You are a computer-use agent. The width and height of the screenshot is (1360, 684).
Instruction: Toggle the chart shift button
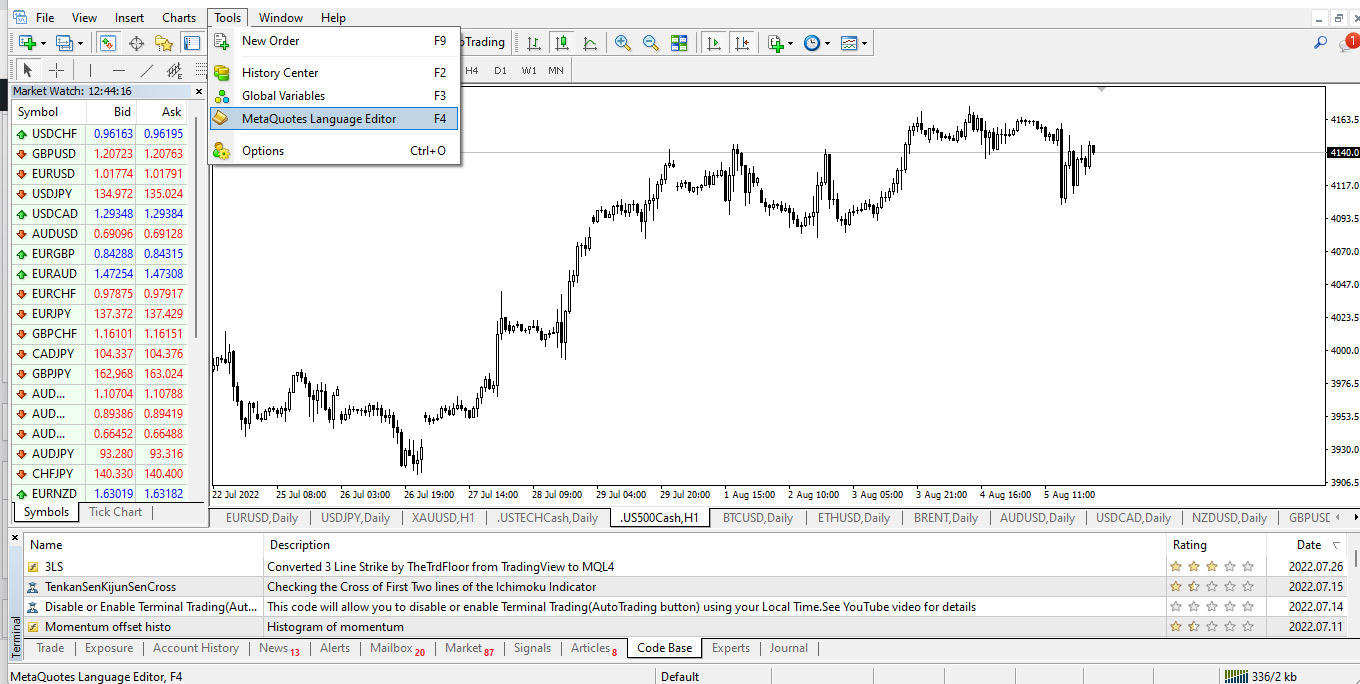pyautogui.click(x=741, y=43)
